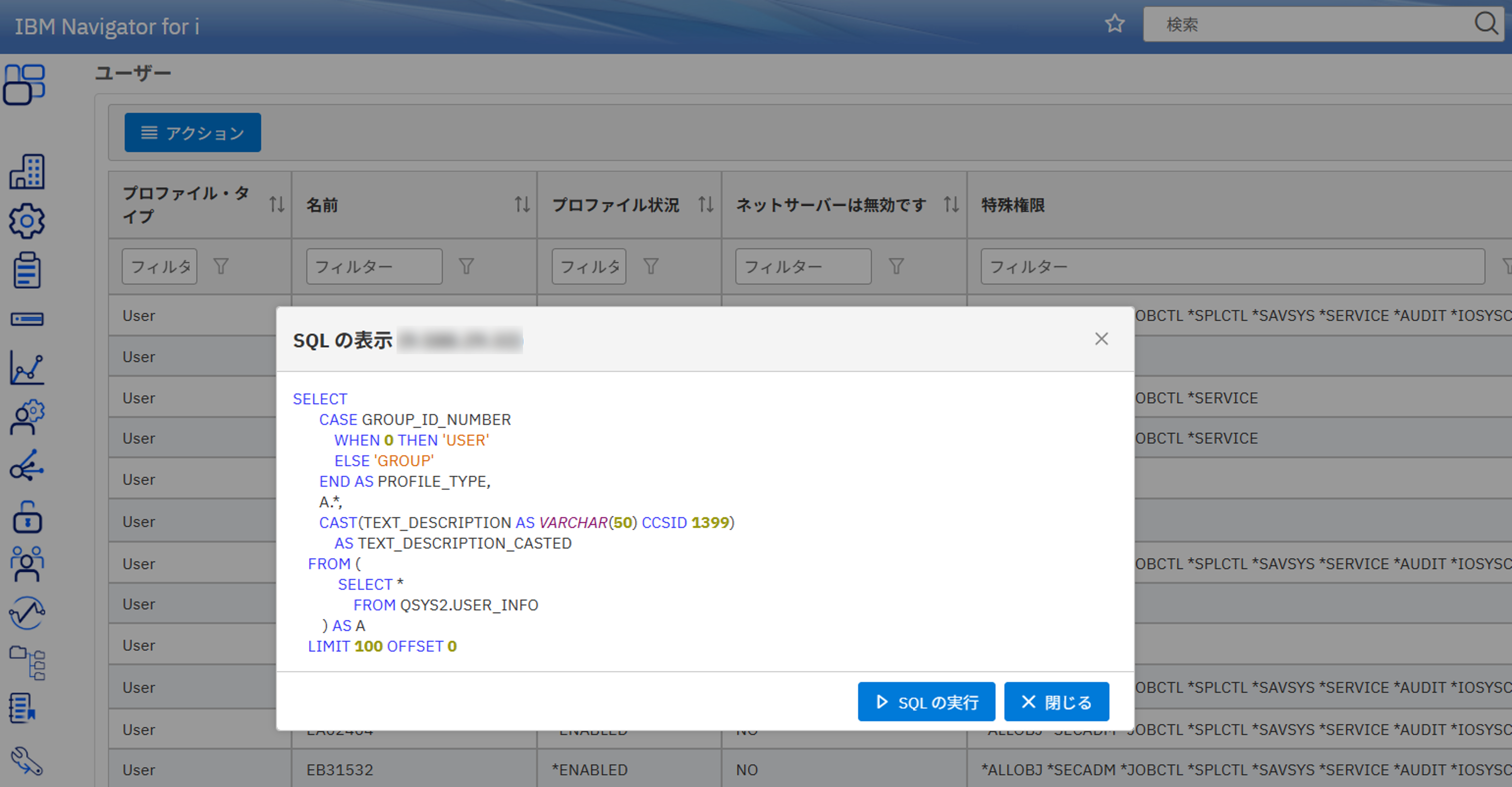The width and height of the screenshot is (1512, 787).
Task: Click ネットサーバー column filter funnel icon
Action: pos(896,267)
